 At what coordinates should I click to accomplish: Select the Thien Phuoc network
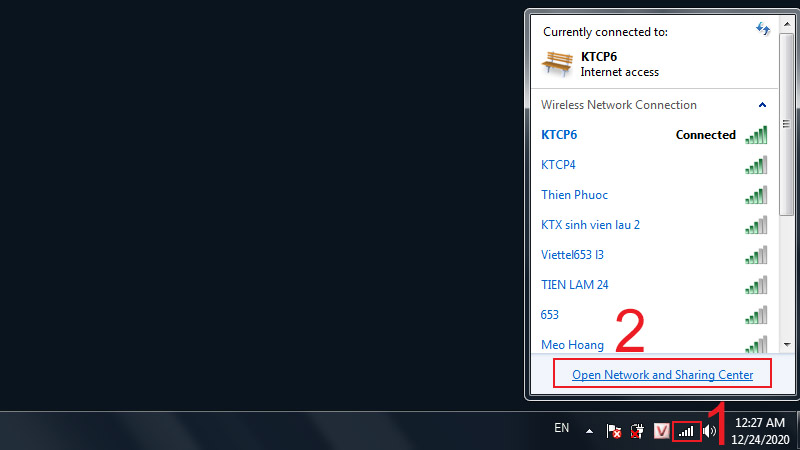click(x=575, y=195)
